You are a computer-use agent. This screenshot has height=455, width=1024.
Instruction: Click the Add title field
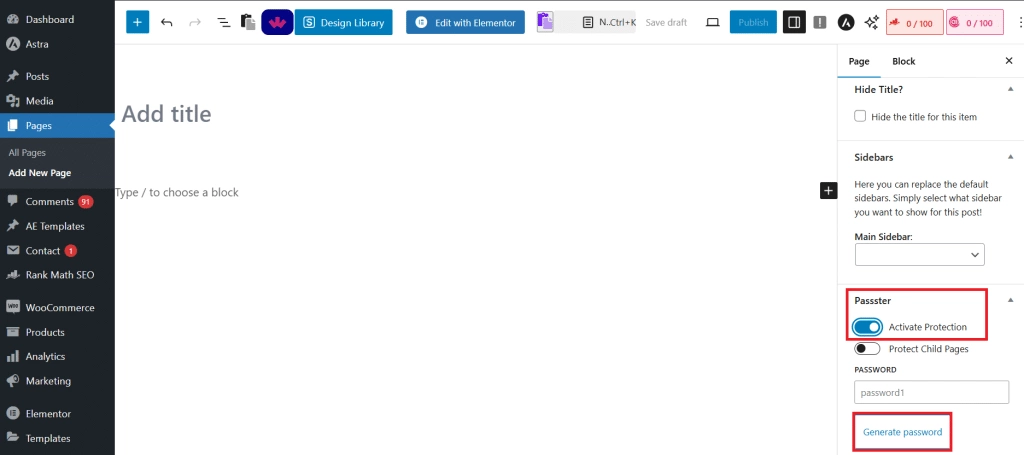coord(166,114)
